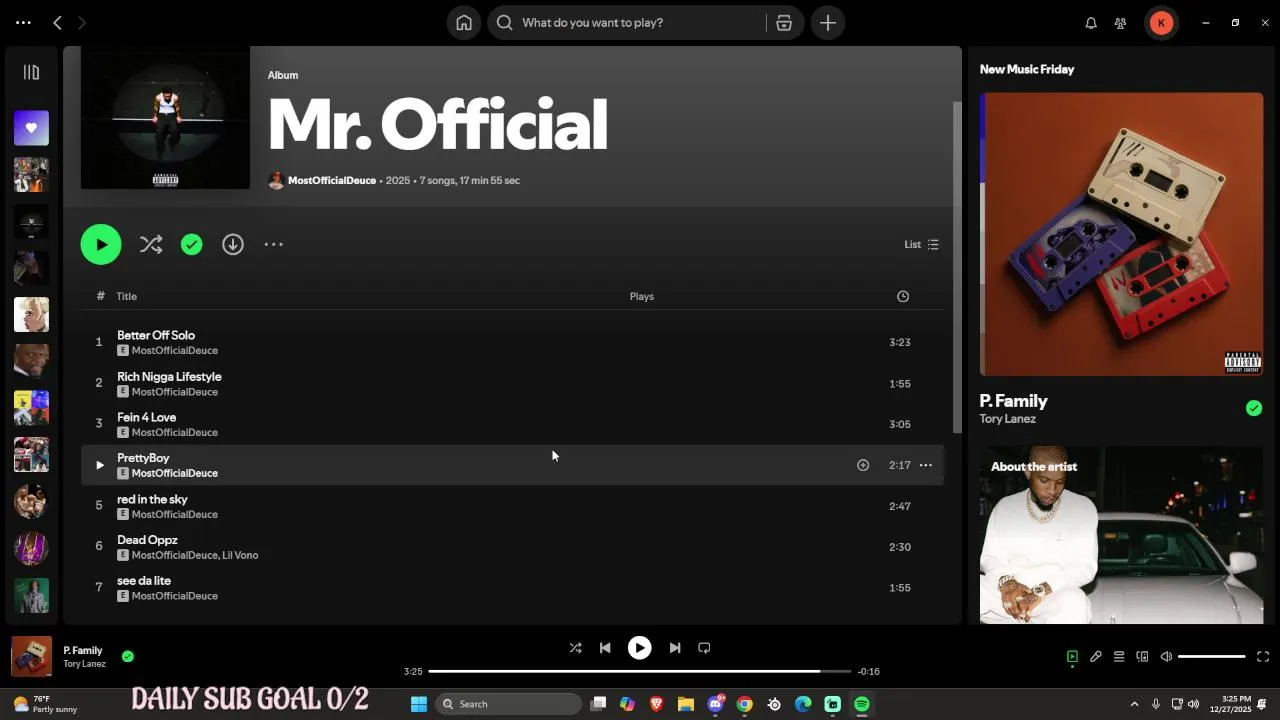Click the Title column header
The height and width of the screenshot is (720, 1280).
coord(126,296)
